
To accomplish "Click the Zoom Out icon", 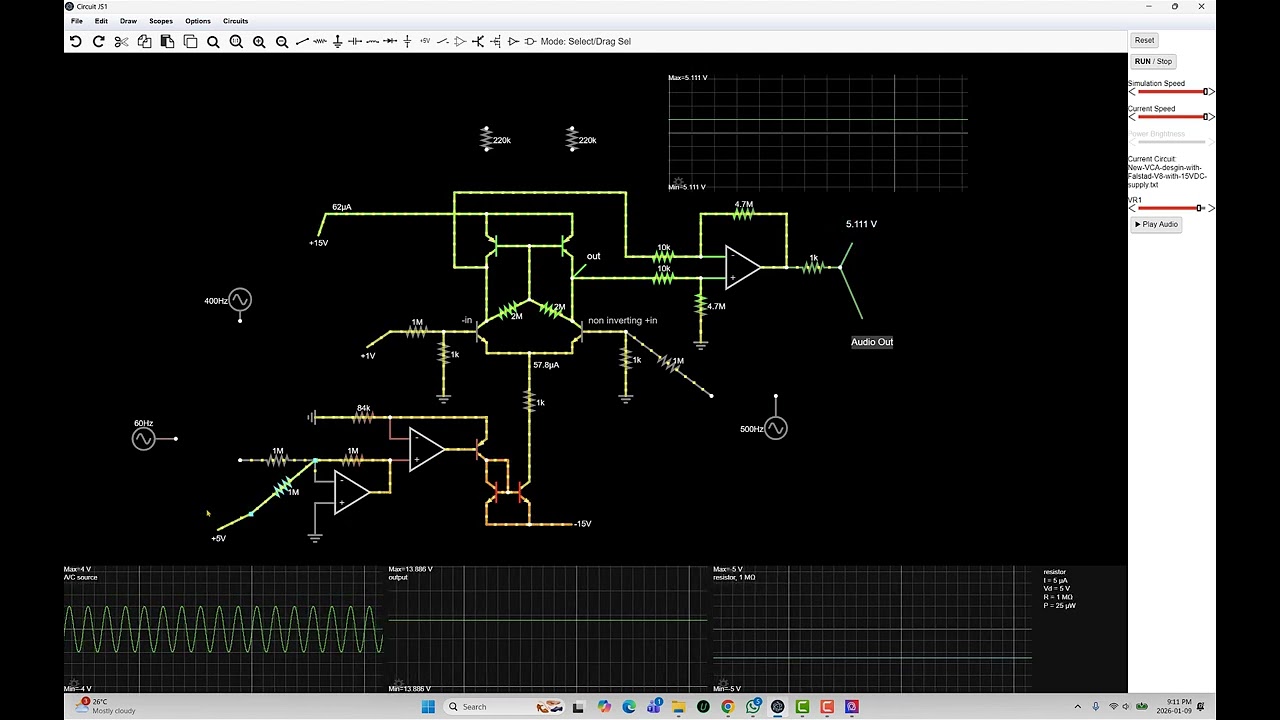I will (x=282, y=41).
